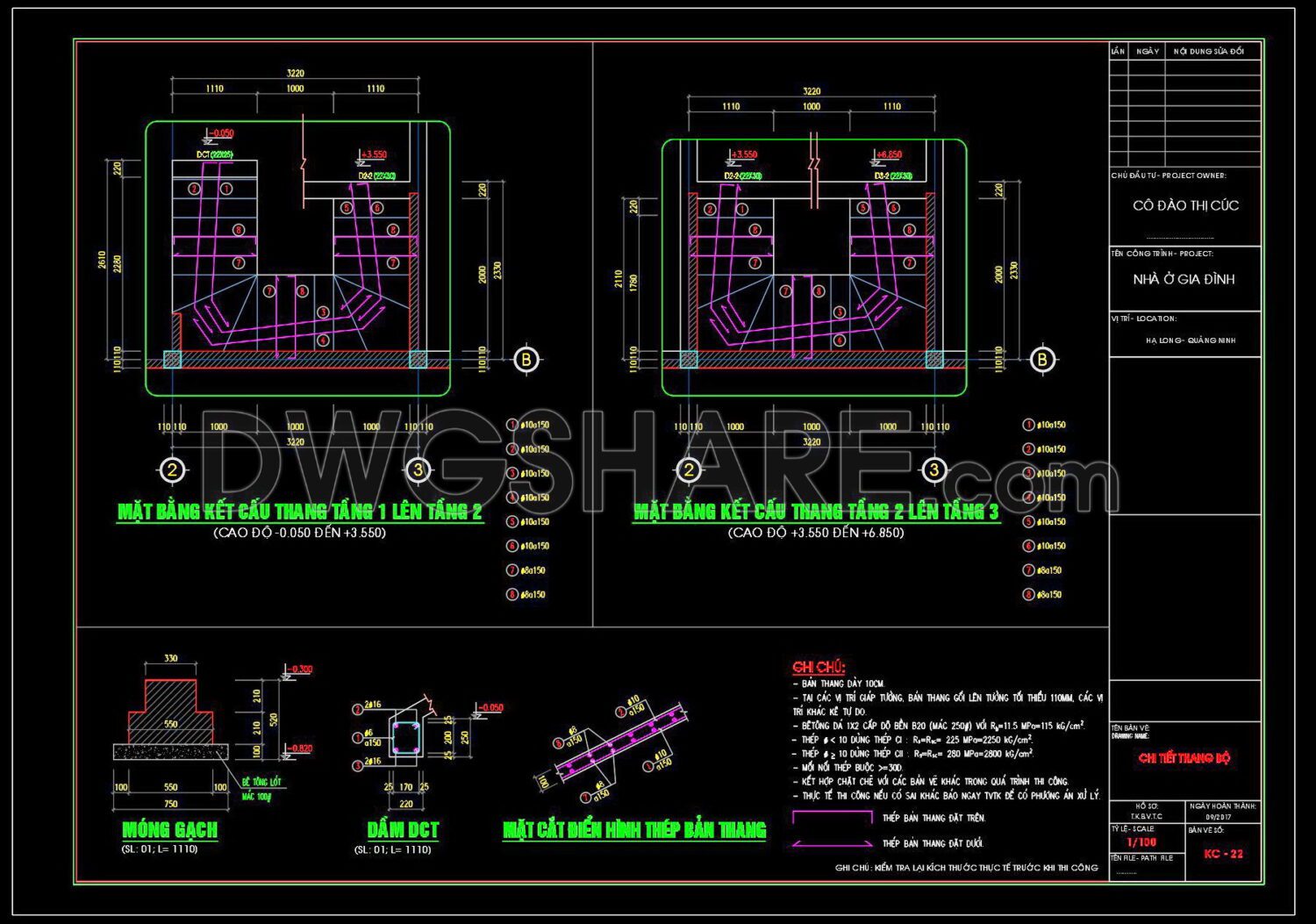This screenshot has height=924, width=1316.
Task: Click the '330' dimension above the brick footing
Action: tap(171, 658)
